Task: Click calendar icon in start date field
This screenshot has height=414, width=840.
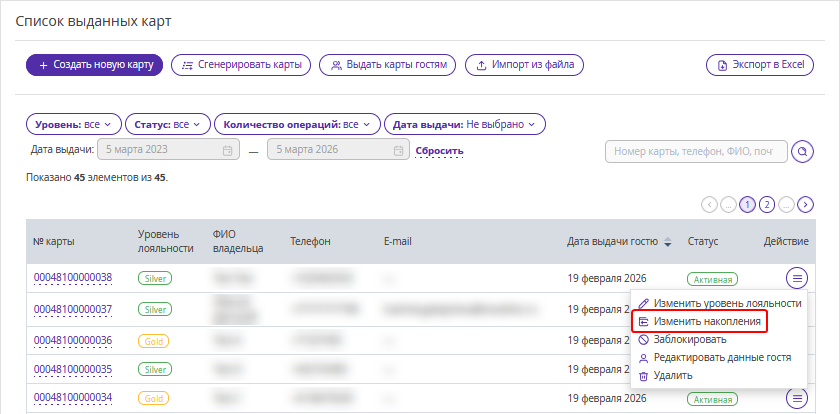Action: pos(227,151)
